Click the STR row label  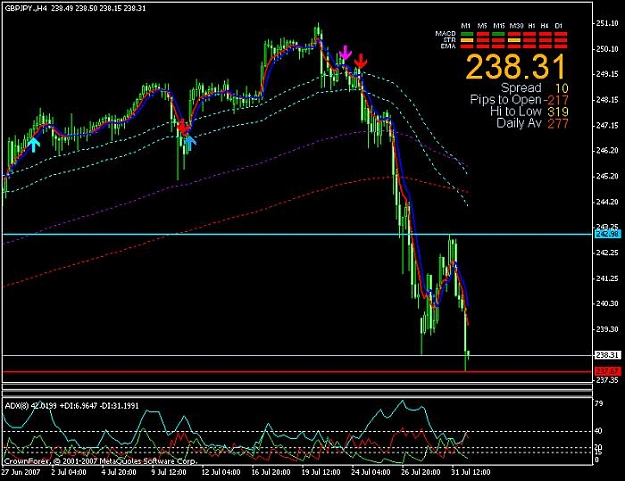[x=449, y=40]
